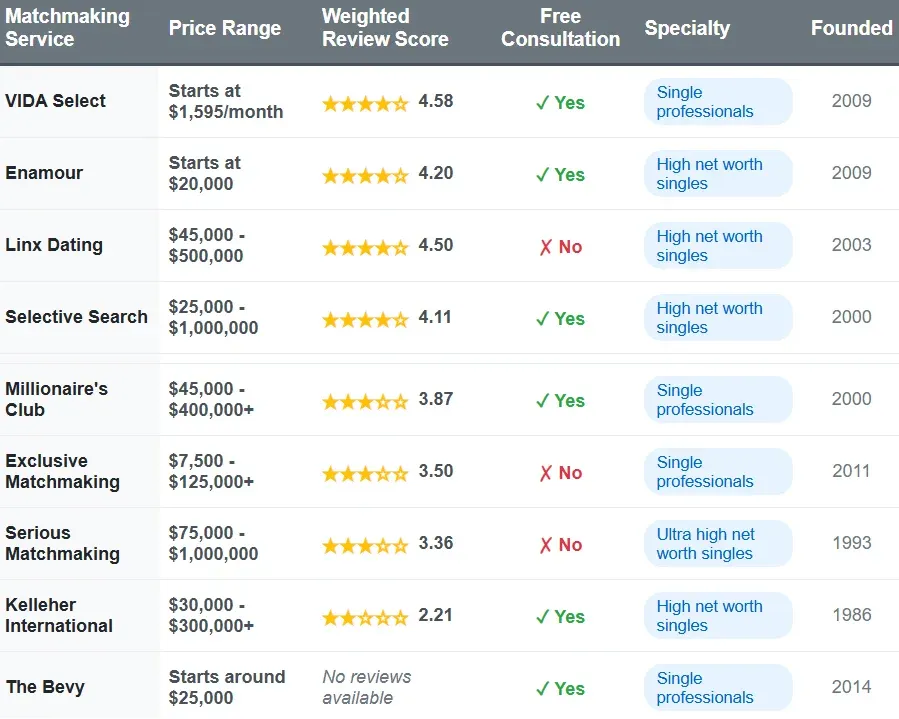Image resolution: width=899 pixels, height=719 pixels.
Task: Click Linx Dating's red No marker
Action: tap(560, 247)
